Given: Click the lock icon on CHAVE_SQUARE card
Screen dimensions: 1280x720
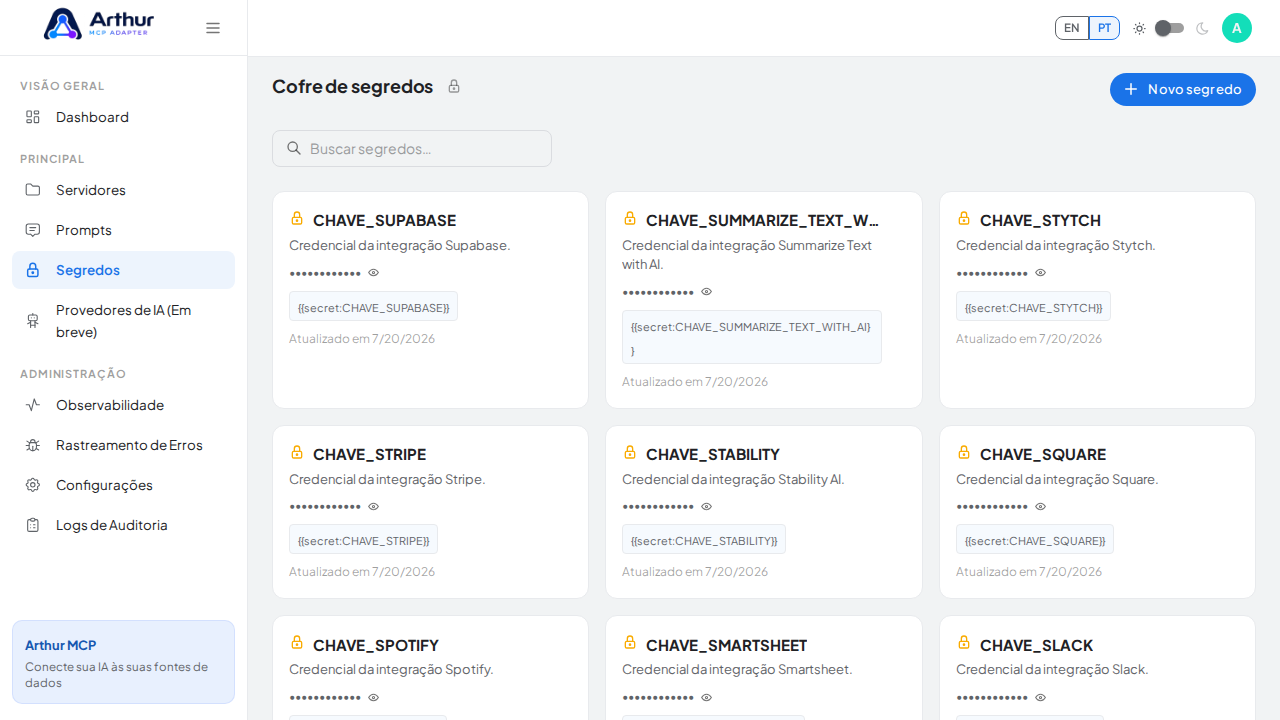Looking at the screenshot, I should click(x=964, y=452).
